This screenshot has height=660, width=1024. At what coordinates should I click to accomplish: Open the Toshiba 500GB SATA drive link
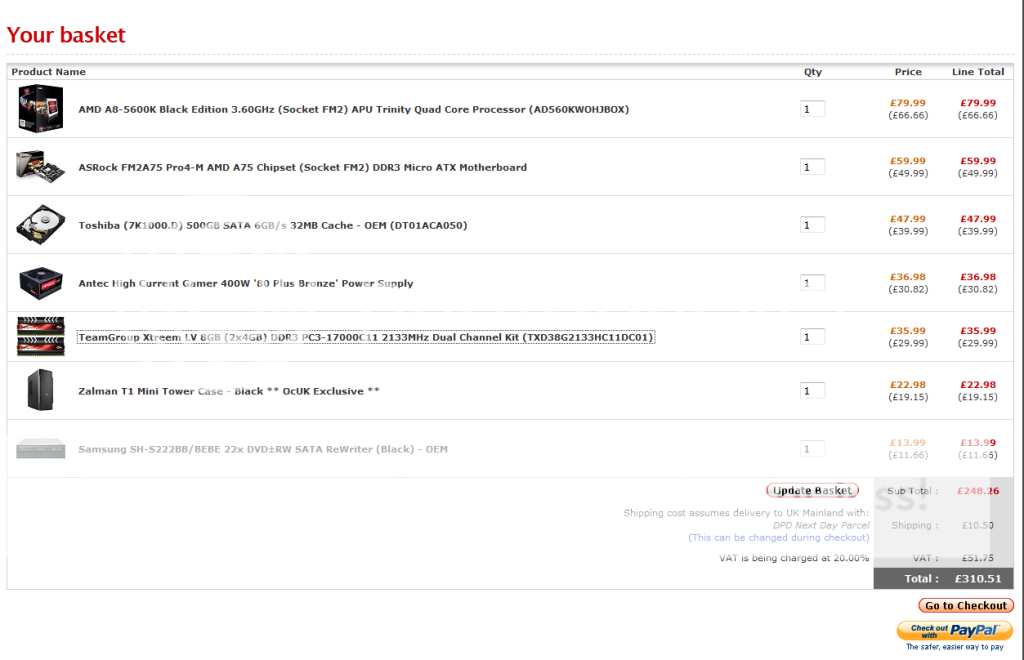point(272,226)
